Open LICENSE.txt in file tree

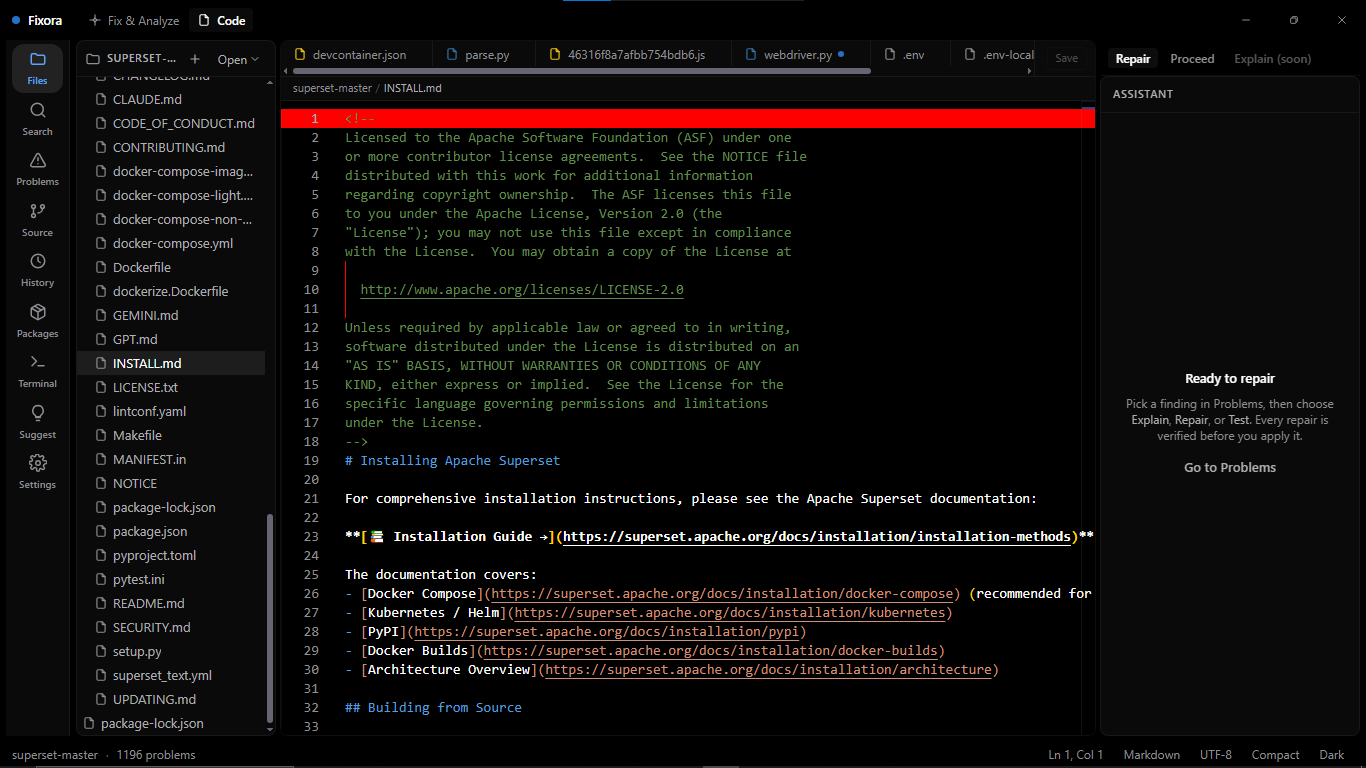point(145,387)
